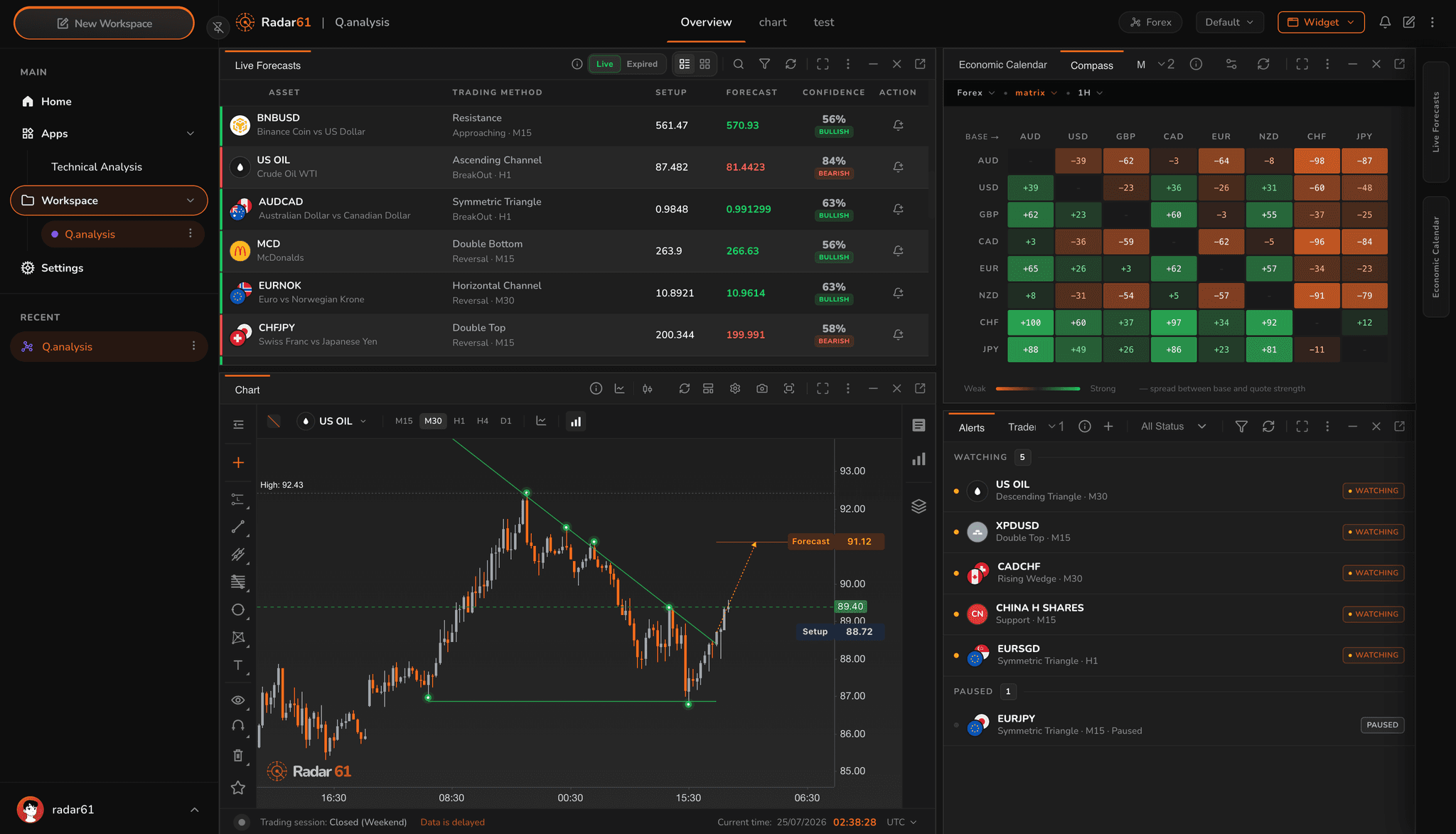Select H4 chart timeframe
This screenshot has height=834, width=1456.
[x=483, y=421]
